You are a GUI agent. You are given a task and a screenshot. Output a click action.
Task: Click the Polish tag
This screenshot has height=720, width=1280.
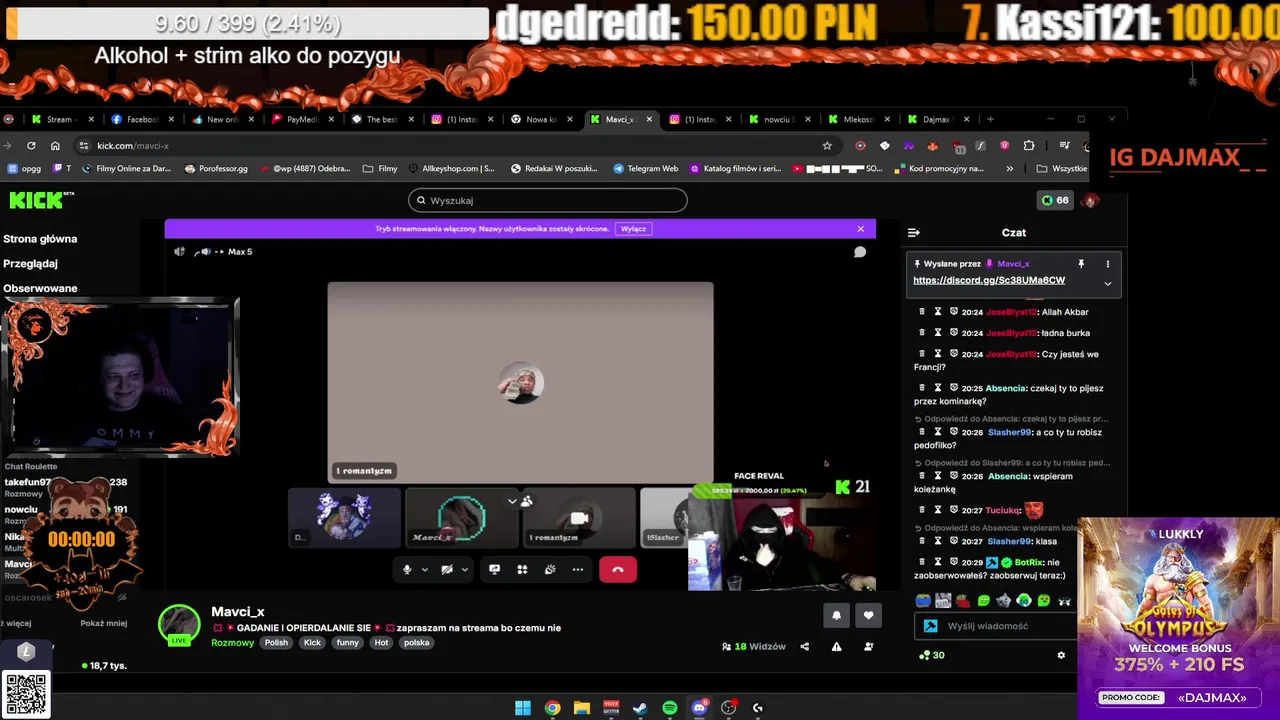[x=276, y=643]
